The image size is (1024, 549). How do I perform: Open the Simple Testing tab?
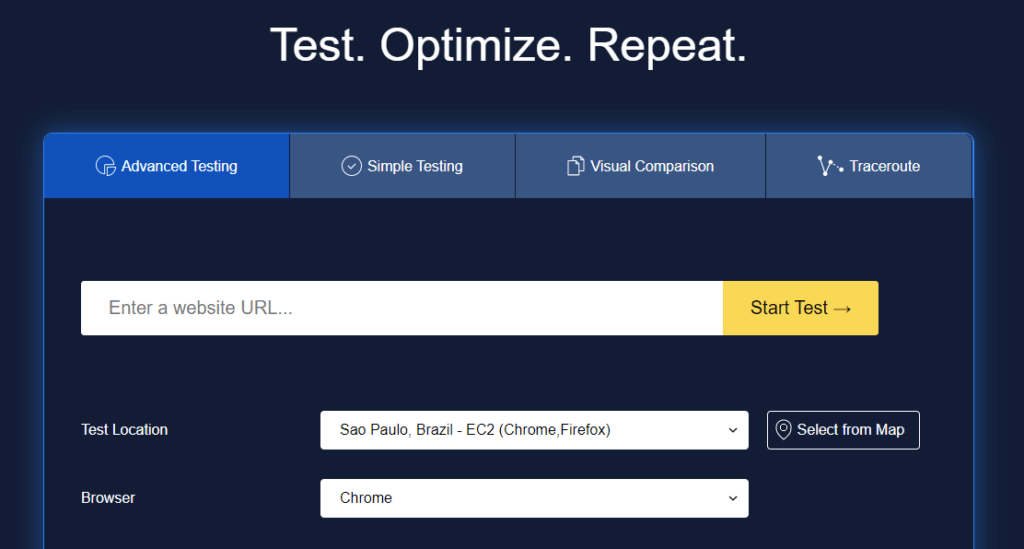coord(403,166)
